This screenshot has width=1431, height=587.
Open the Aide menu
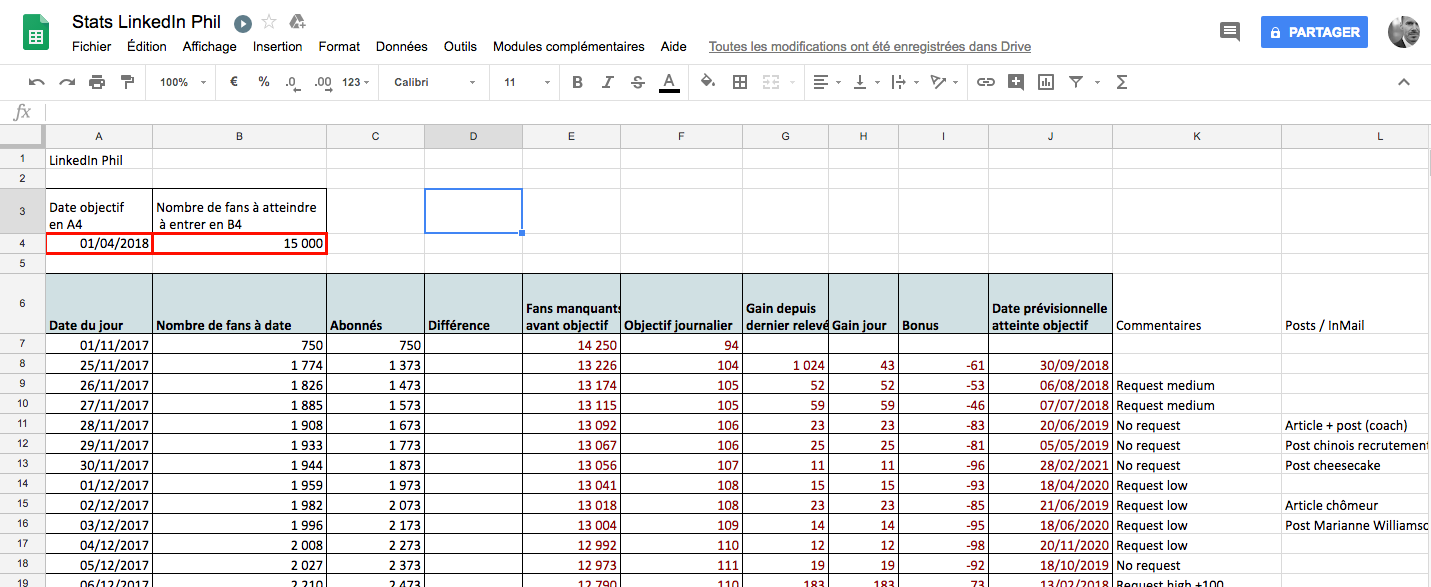[674, 47]
